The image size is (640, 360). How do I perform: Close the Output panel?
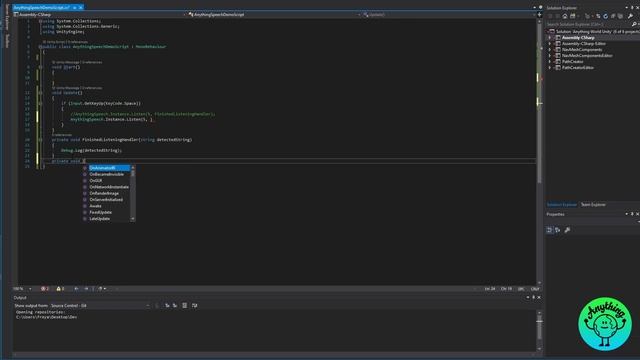tap(539, 297)
